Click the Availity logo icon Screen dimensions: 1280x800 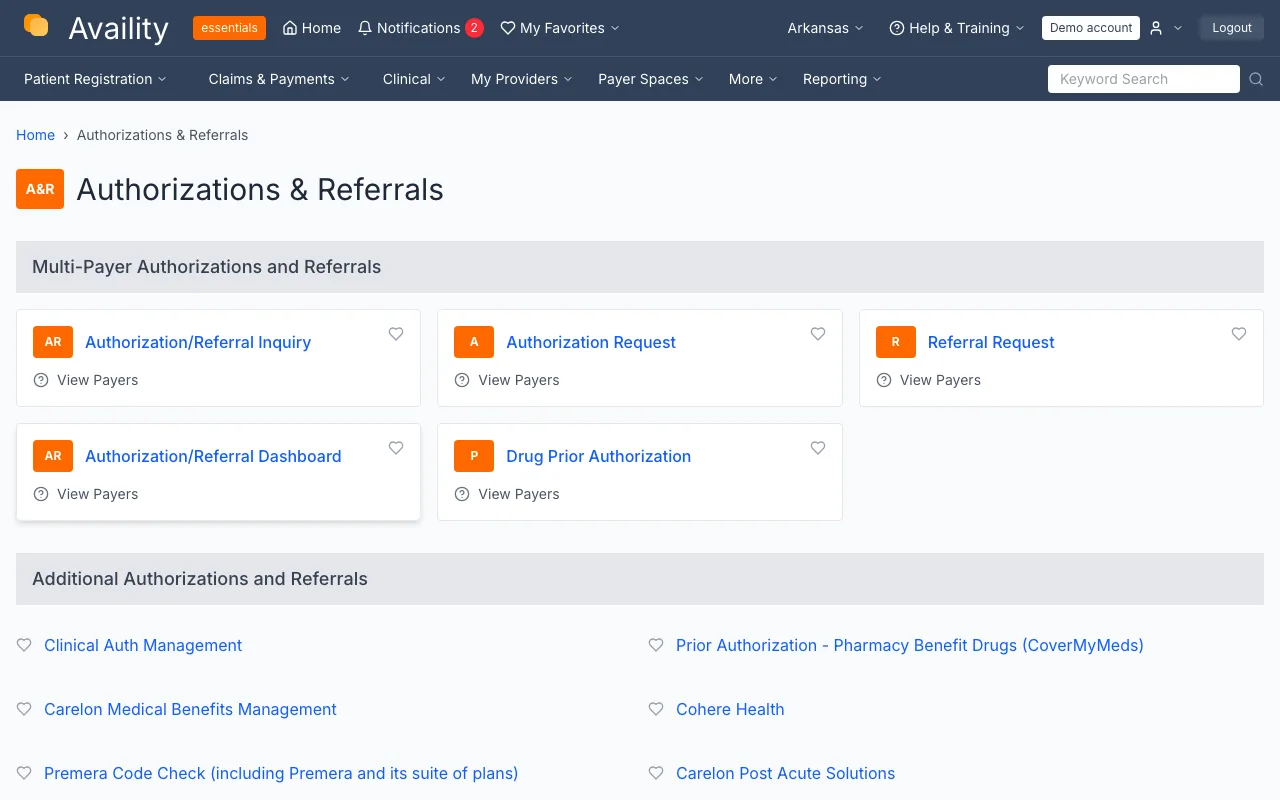(36, 26)
